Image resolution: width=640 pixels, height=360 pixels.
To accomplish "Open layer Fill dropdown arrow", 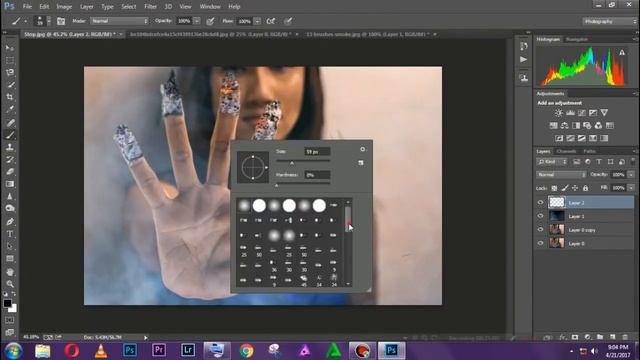I will (x=631, y=188).
